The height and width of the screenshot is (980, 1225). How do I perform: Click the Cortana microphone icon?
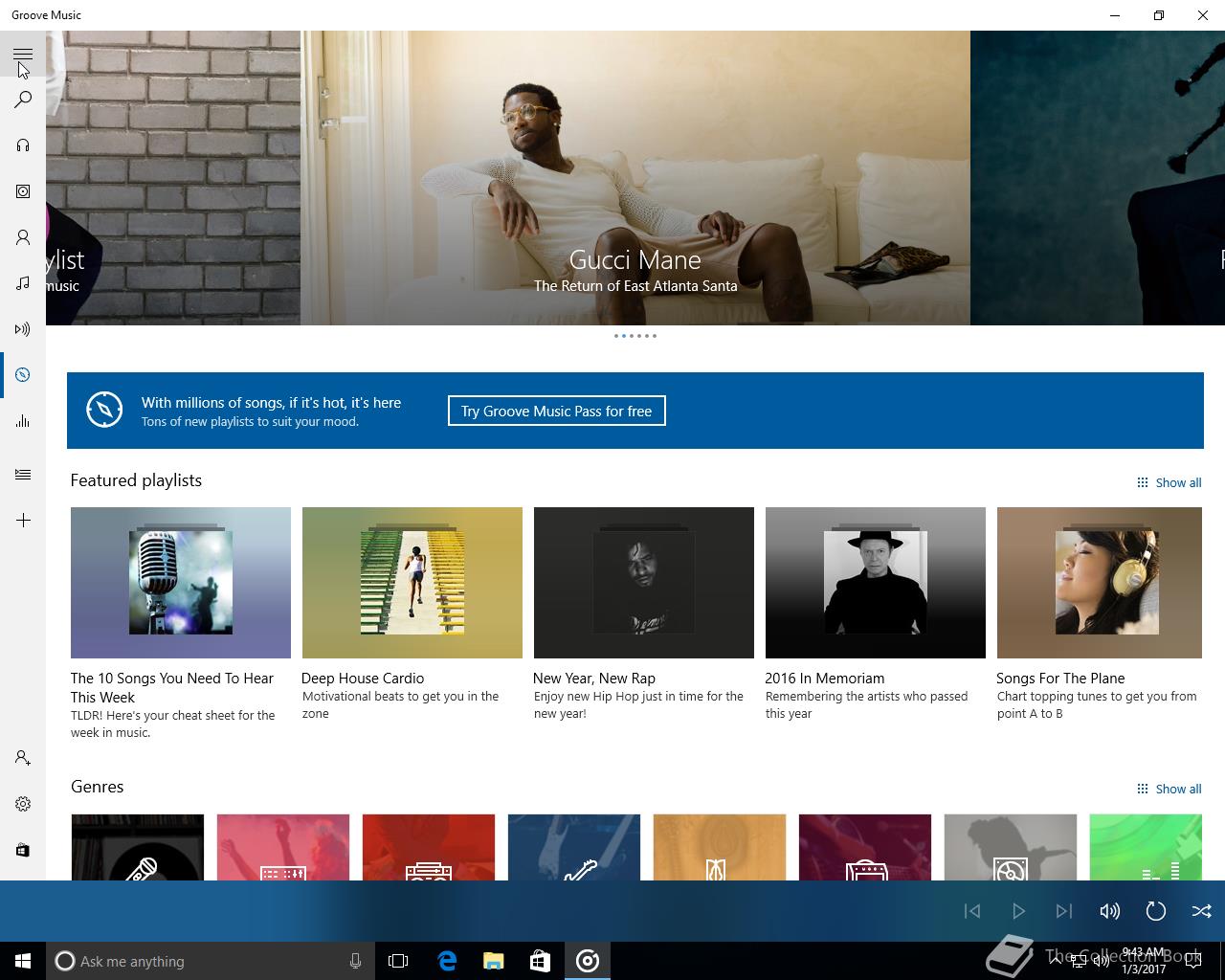[x=355, y=961]
